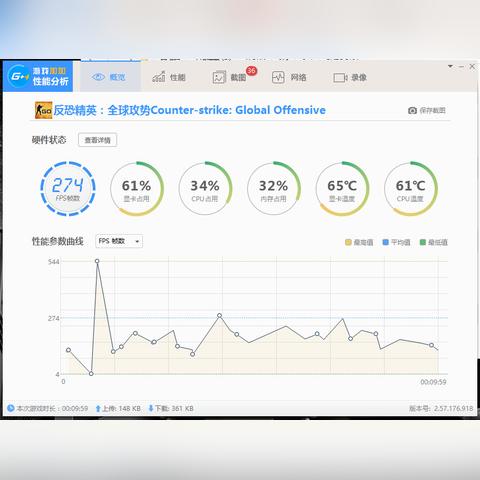
Task: Click the 00:09:59 chart time label
Action: point(433,382)
